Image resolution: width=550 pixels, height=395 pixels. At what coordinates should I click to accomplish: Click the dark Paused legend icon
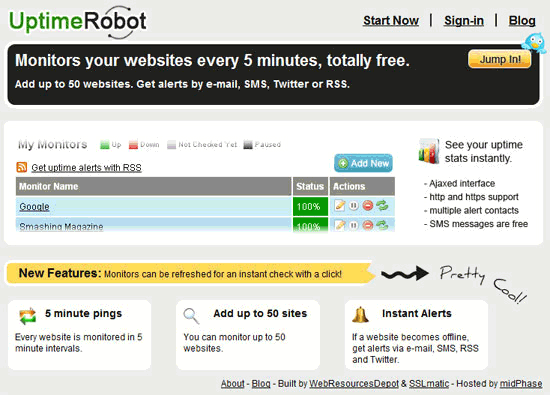click(248, 145)
